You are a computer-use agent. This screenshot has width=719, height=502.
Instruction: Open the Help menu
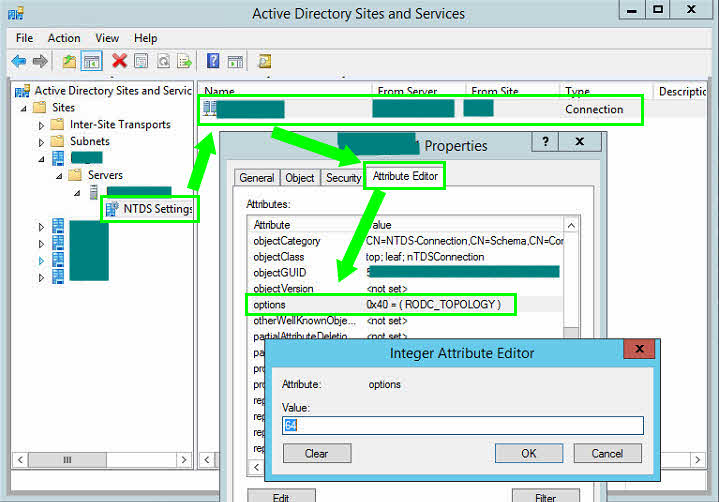(x=145, y=38)
